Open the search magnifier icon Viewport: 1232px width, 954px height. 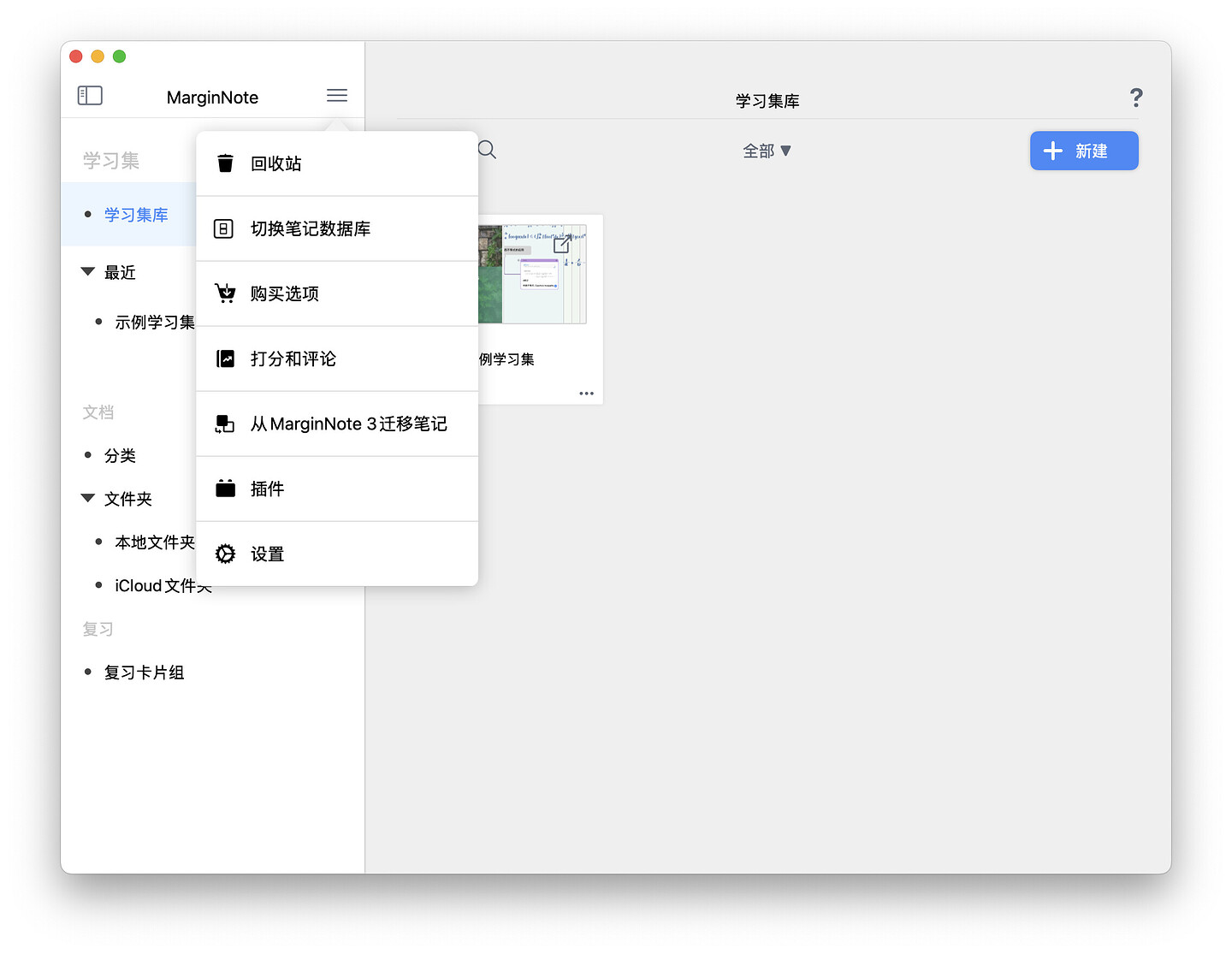point(487,150)
